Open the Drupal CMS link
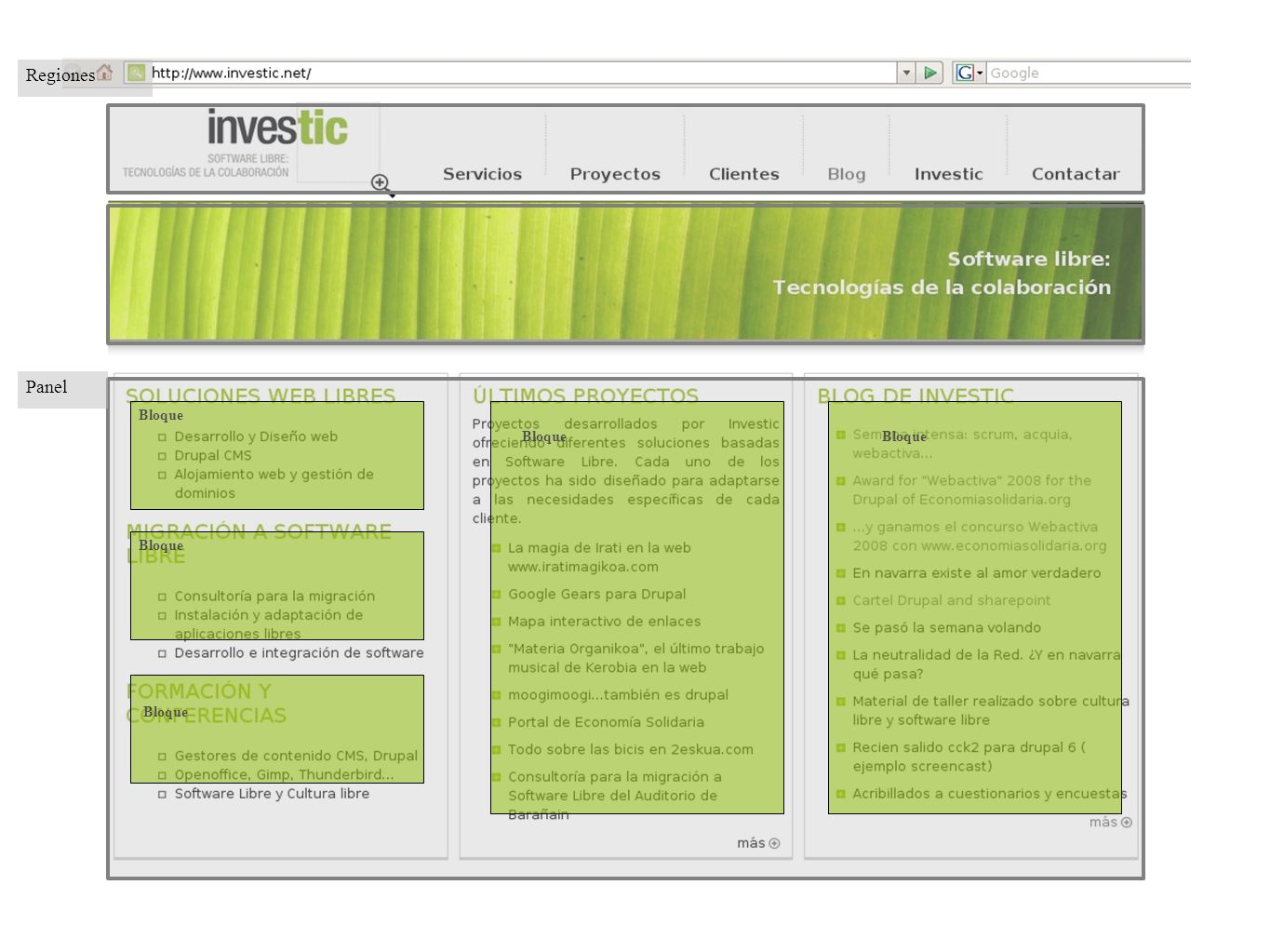 (213, 455)
